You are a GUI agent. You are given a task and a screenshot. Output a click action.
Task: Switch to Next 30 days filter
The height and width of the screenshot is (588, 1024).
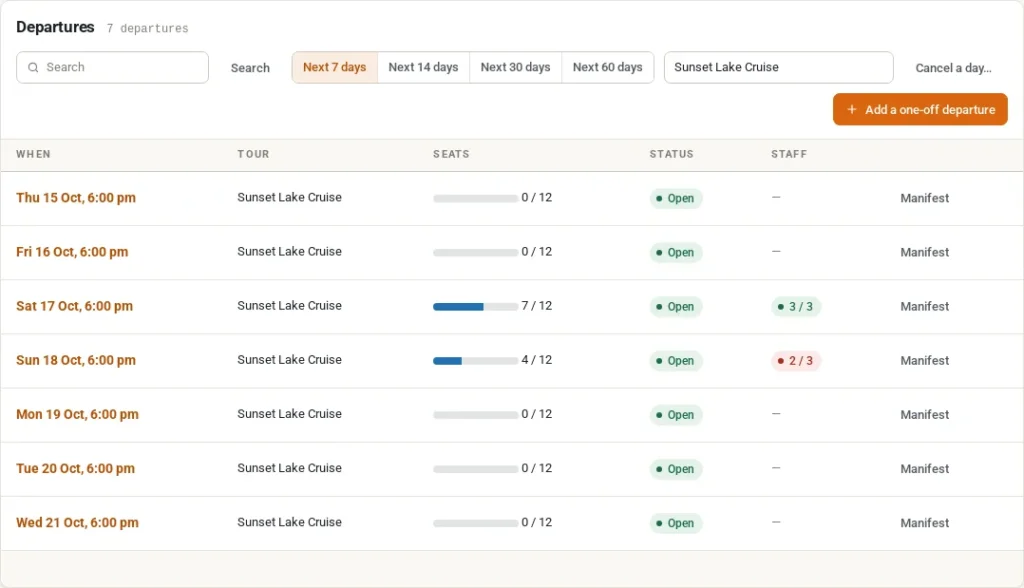[x=515, y=67]
